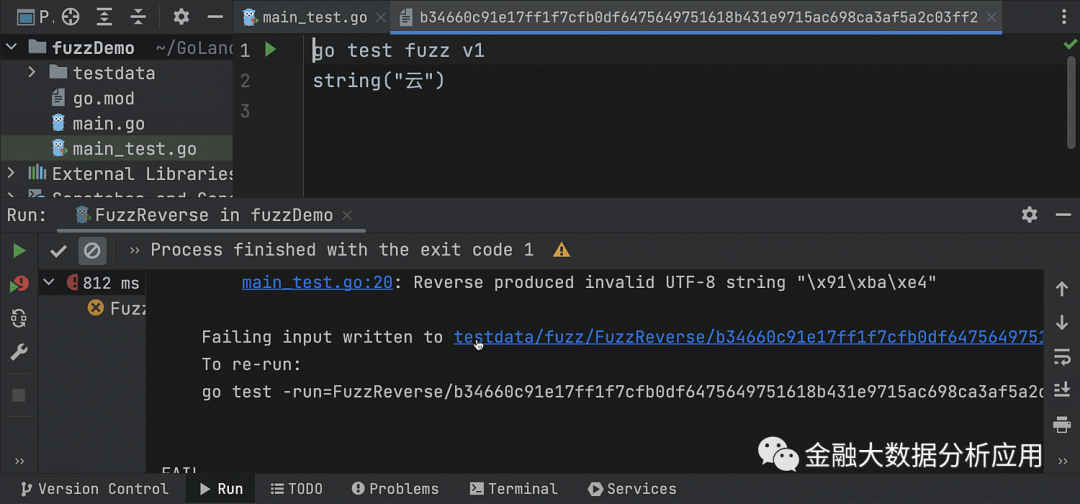This screenshot has height=504, width=1080.
Task: Toggle Show Ignored tests button
Action: [x=92, y=250]
